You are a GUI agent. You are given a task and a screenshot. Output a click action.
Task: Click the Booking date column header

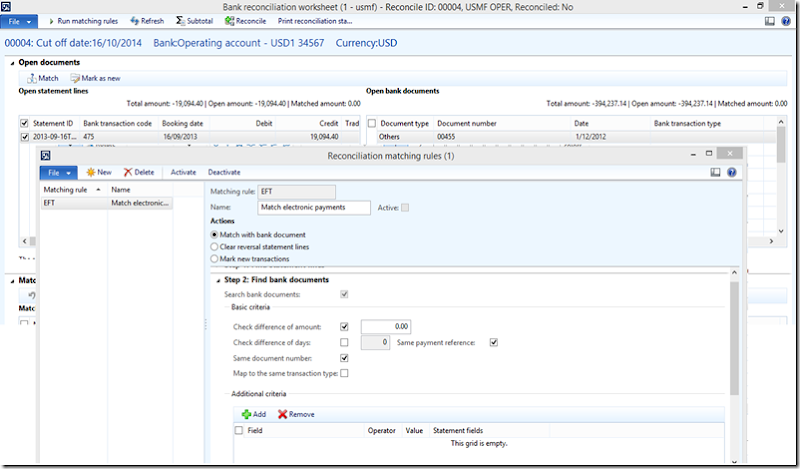coord(183,123)
